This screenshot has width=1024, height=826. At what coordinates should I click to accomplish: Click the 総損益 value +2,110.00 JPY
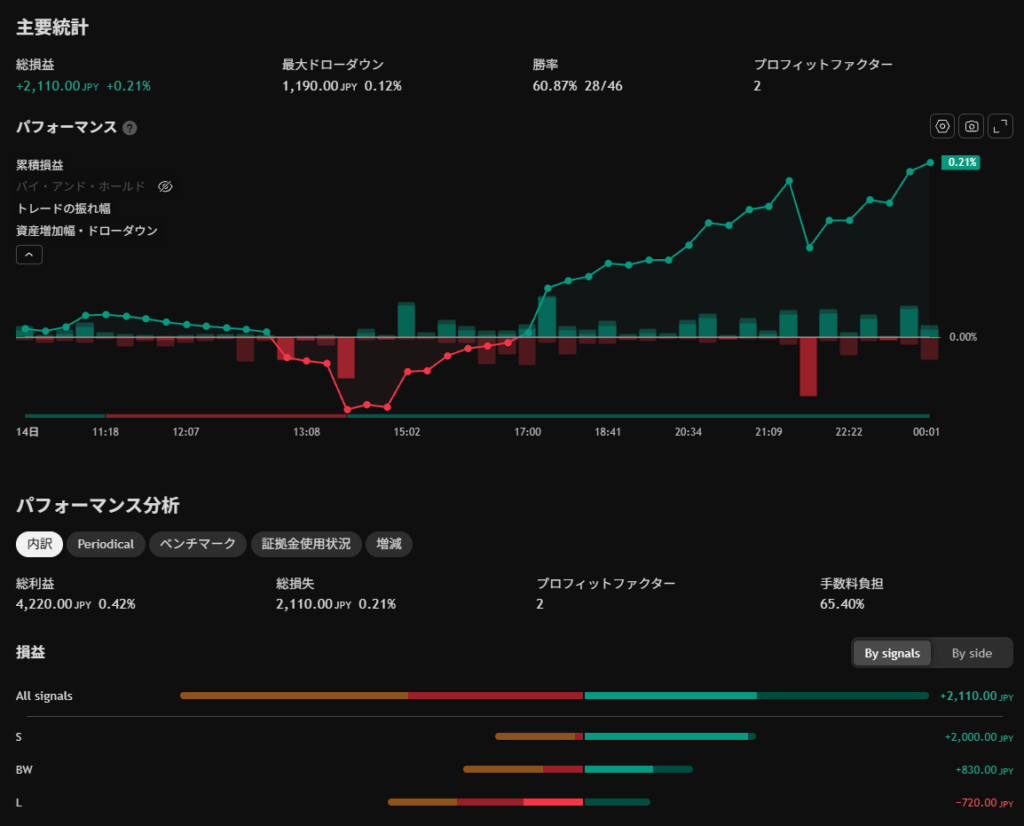pos(57,86)
